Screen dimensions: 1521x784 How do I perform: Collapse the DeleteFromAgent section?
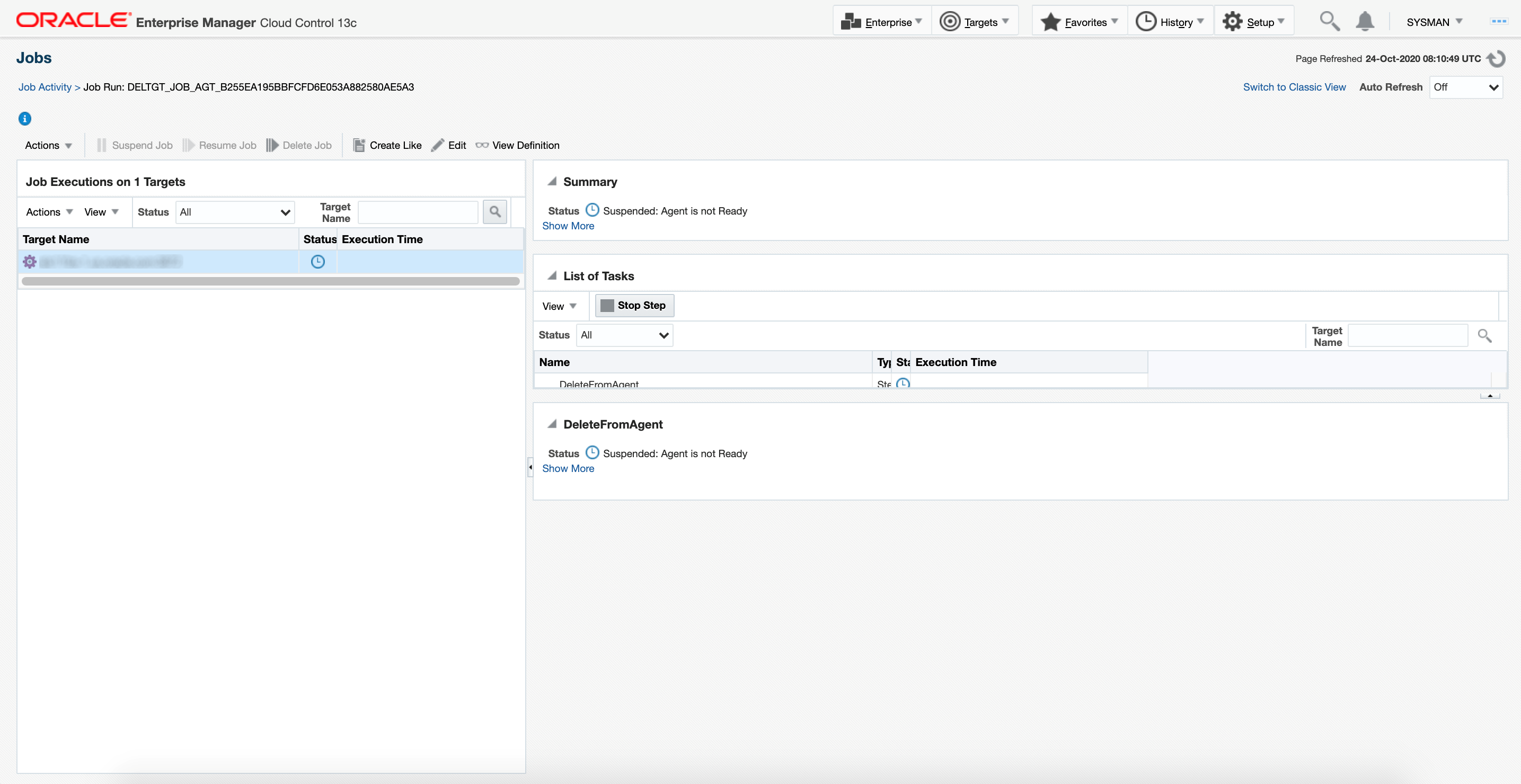552,424
